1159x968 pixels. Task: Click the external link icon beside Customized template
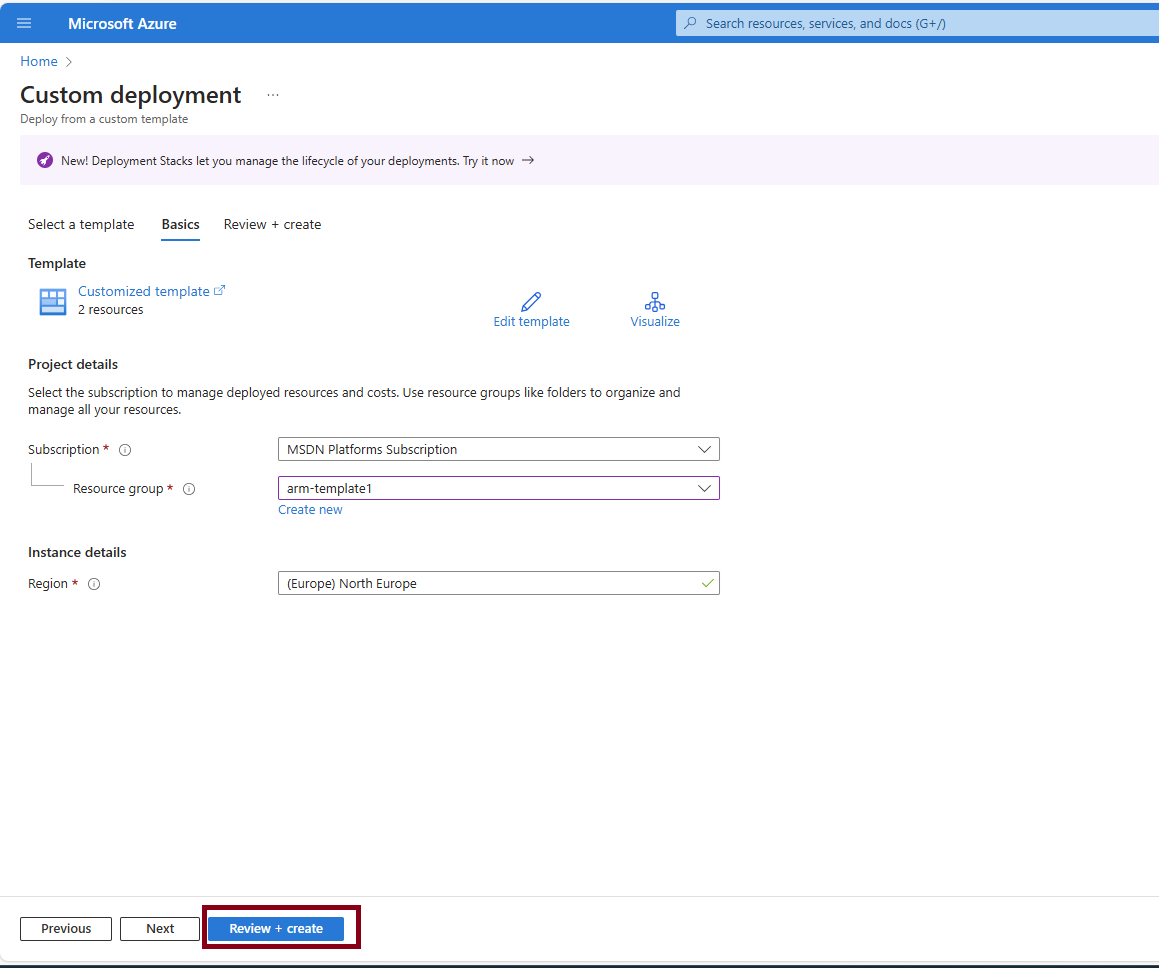pyautogui.click(x=220, y=290)
